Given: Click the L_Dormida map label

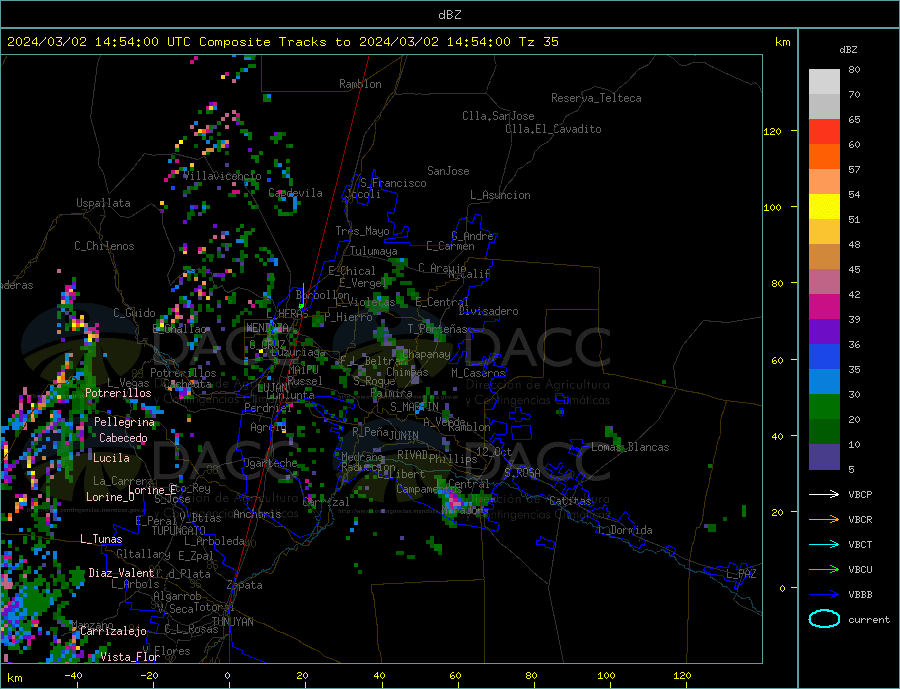Looking at the screenshot, I should pyautogui.click(x=626, y=530).
